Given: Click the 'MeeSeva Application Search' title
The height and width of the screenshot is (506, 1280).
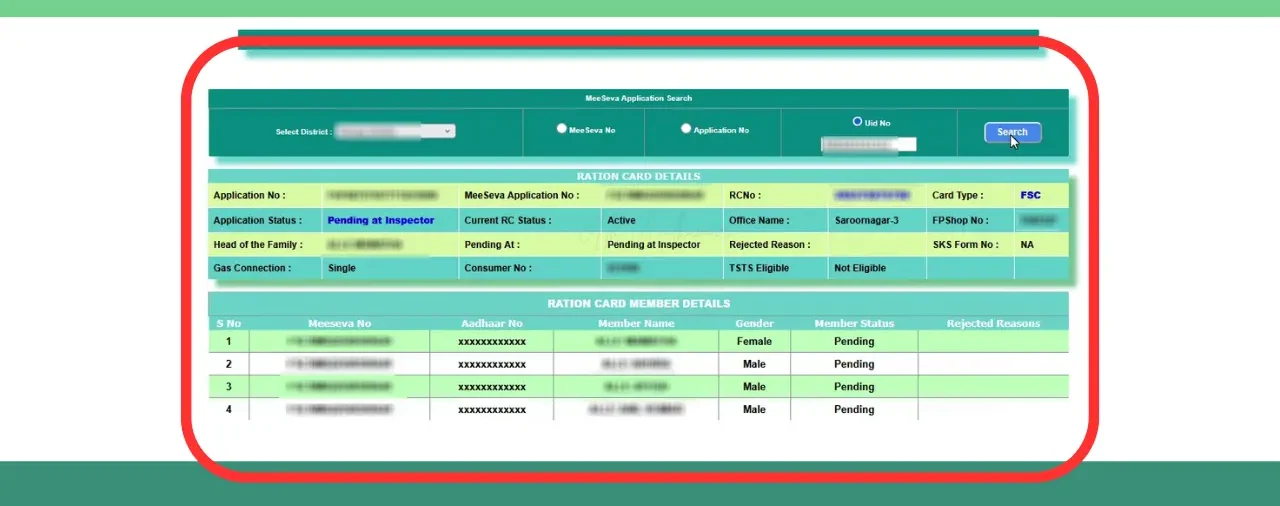Looking at the screenshot, I should click(x=638, y=98).
